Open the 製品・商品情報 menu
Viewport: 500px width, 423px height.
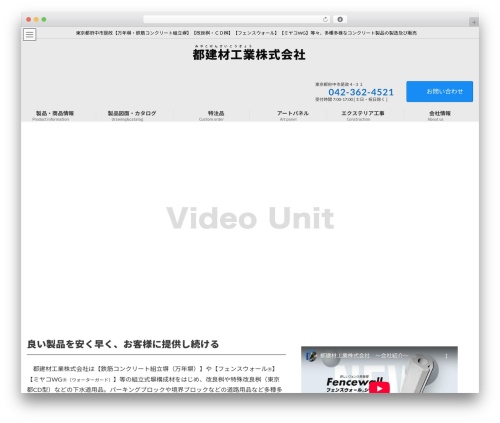(x=55, y=115)
